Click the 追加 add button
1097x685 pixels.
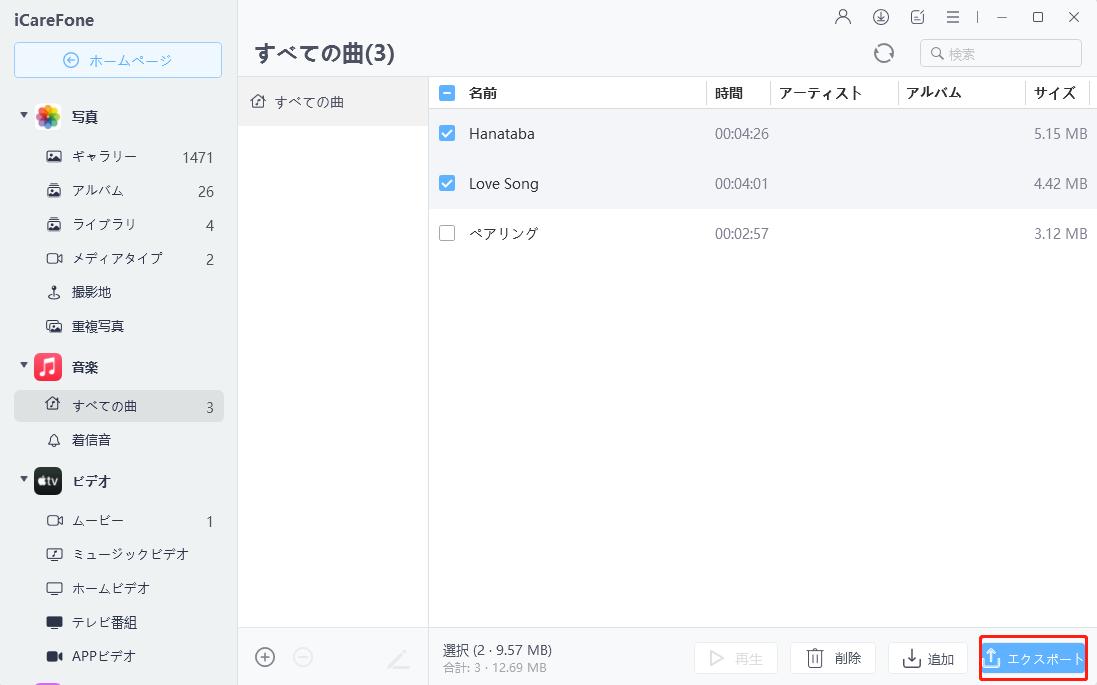(x=928, y=658)
